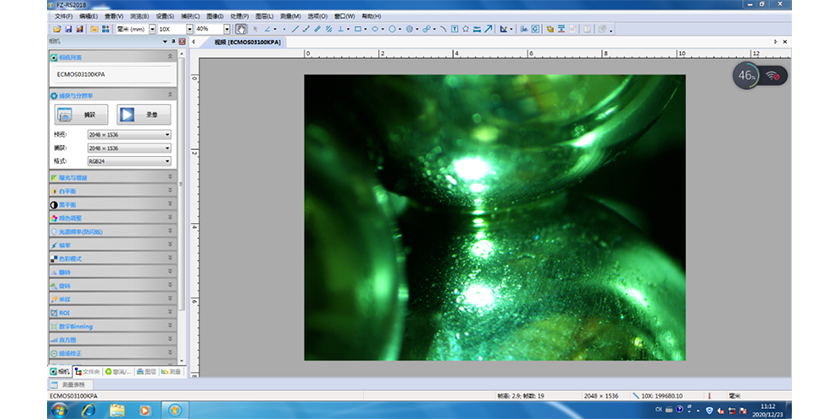Image resolution: width=840 pixels, height=420 pixels.
Task: Select the text annotation tool
Action: click(454, 29)
